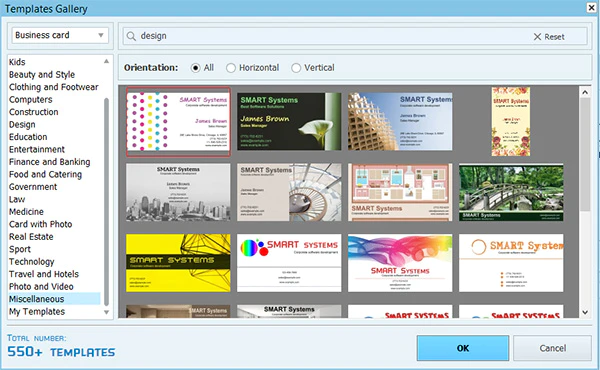Select the Horizontal orientation option
The height and width of the screenshot is (370, 600).
[231, 68]
